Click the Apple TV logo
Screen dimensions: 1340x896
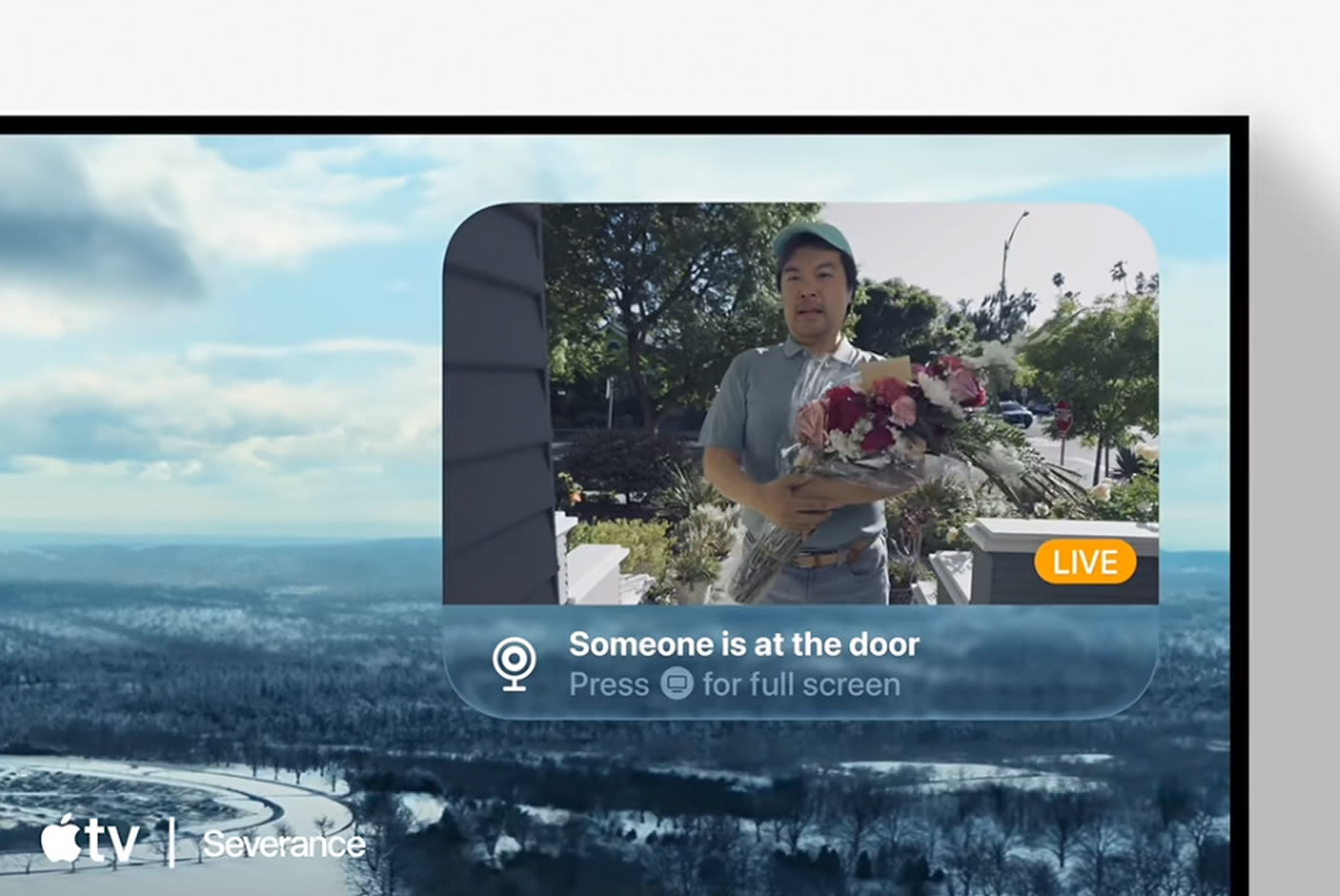[x=90, y=841]
